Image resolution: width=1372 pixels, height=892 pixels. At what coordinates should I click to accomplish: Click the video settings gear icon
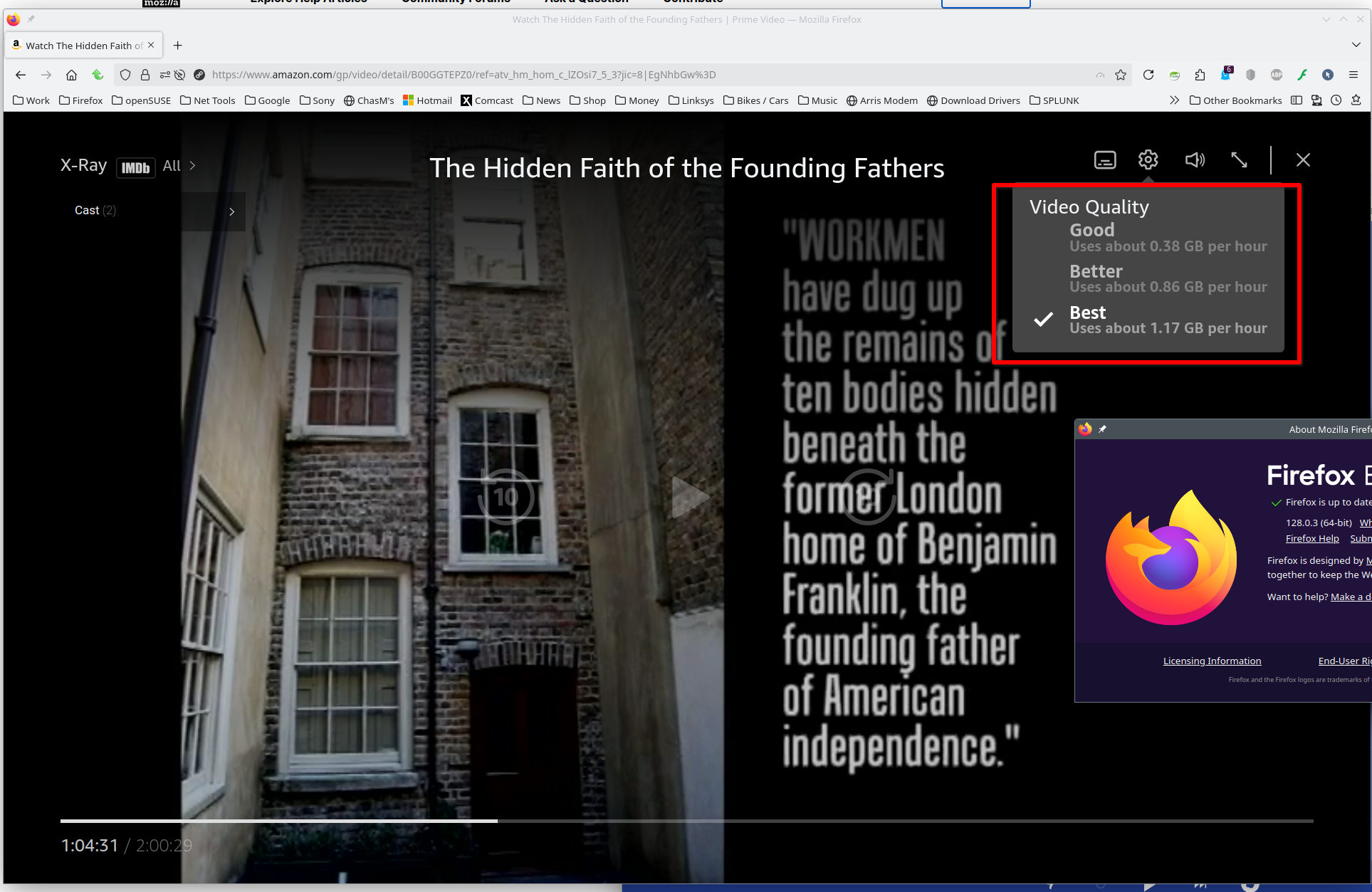pos(1148,160)
